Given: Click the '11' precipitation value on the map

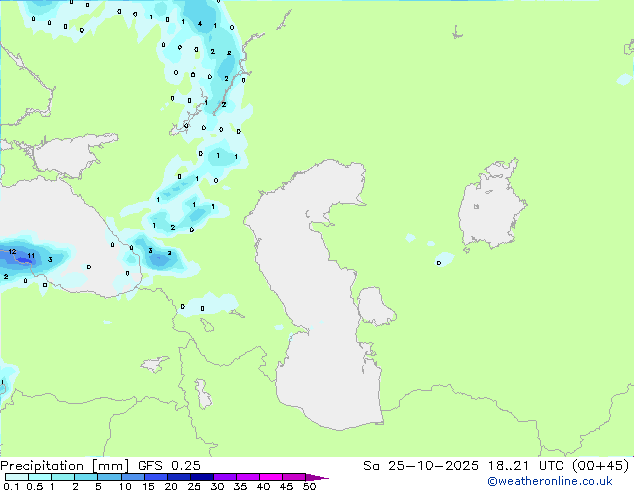Looking at the screenshot, I should pyautogui.click(x=31, y=256).
